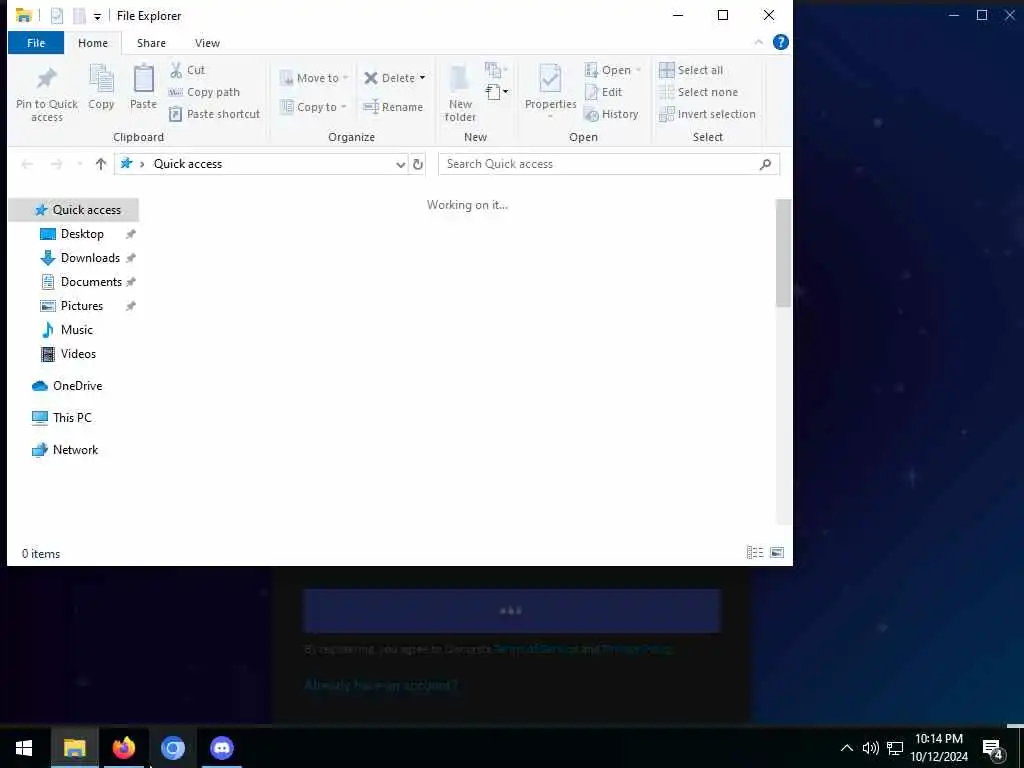Open the Move to dropdown
This screenshot has width=1024, height=768.
click(314, 78)
